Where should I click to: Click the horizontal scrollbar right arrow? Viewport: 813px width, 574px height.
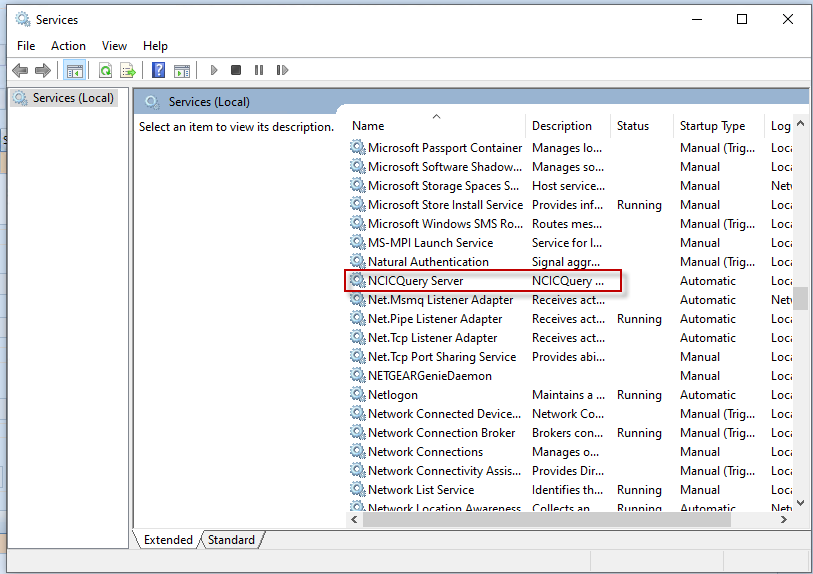[783, 520]
